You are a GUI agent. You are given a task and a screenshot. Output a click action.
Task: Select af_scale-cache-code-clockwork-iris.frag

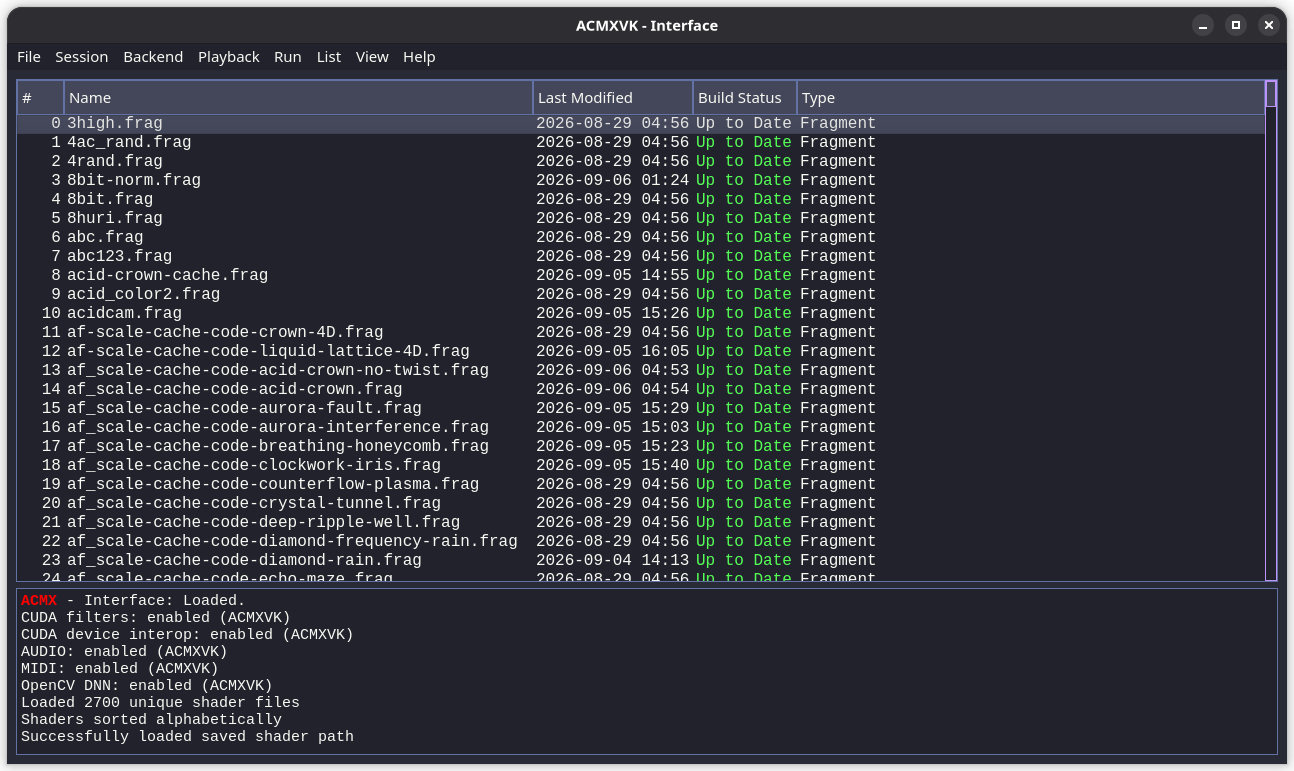pos(641,466)
